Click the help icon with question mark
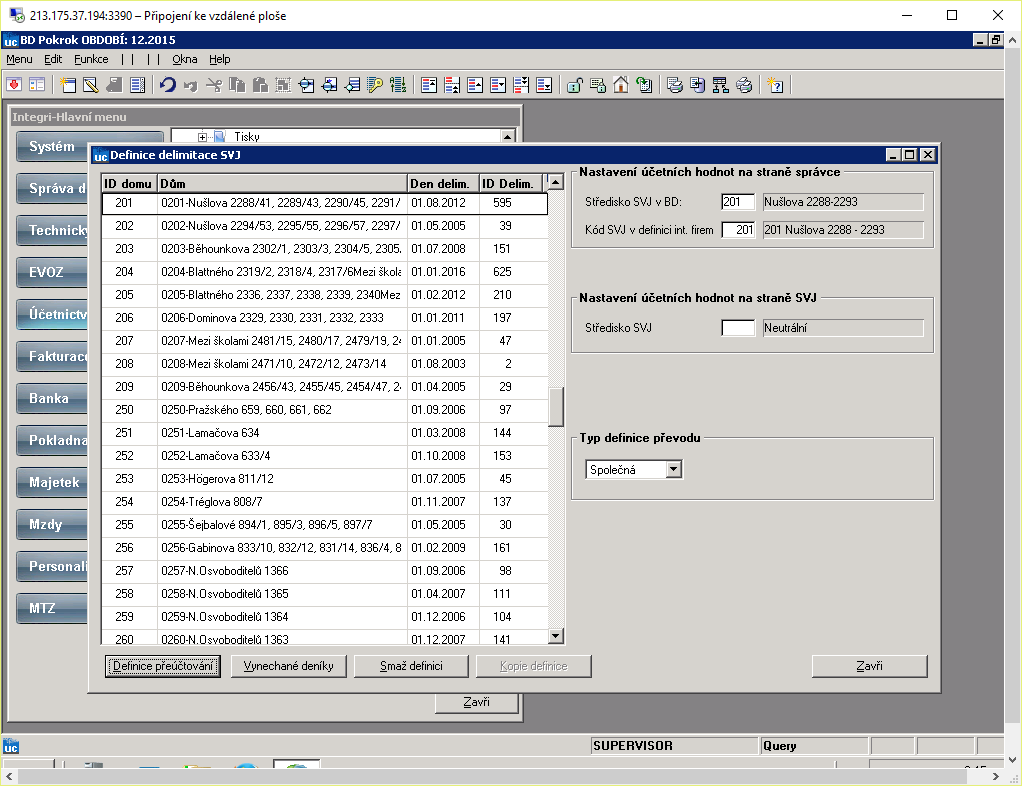Image resolution: width=1022 pixels, height=786 pixels. (x=776, y=85)
